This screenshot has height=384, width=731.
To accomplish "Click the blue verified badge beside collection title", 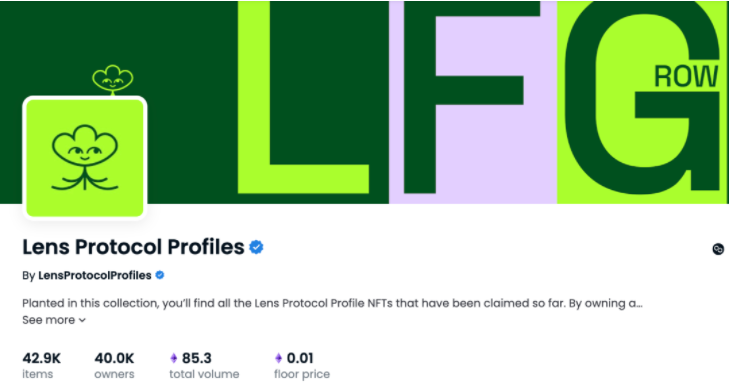I will 256,247.
